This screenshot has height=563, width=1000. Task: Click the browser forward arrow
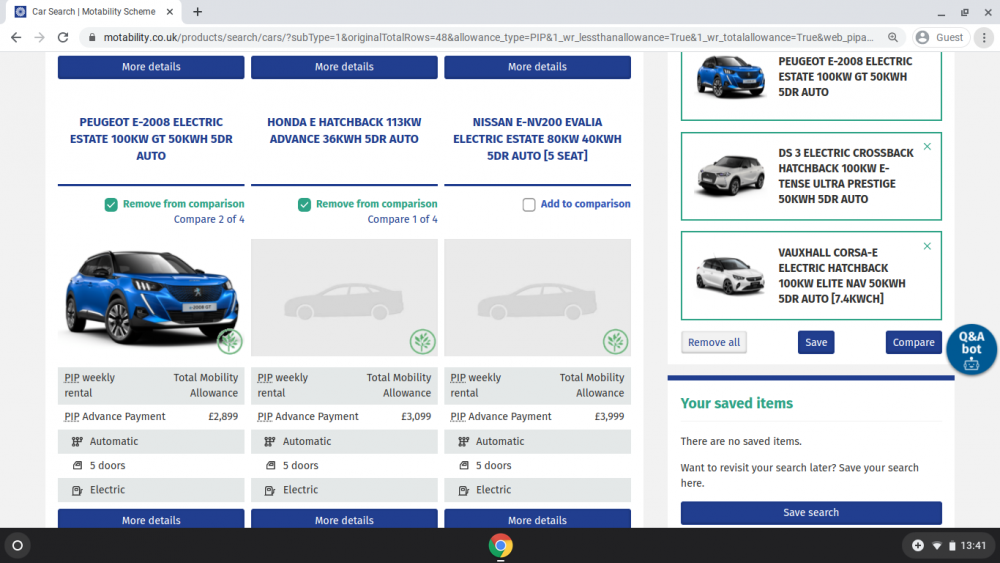point(40,38)
